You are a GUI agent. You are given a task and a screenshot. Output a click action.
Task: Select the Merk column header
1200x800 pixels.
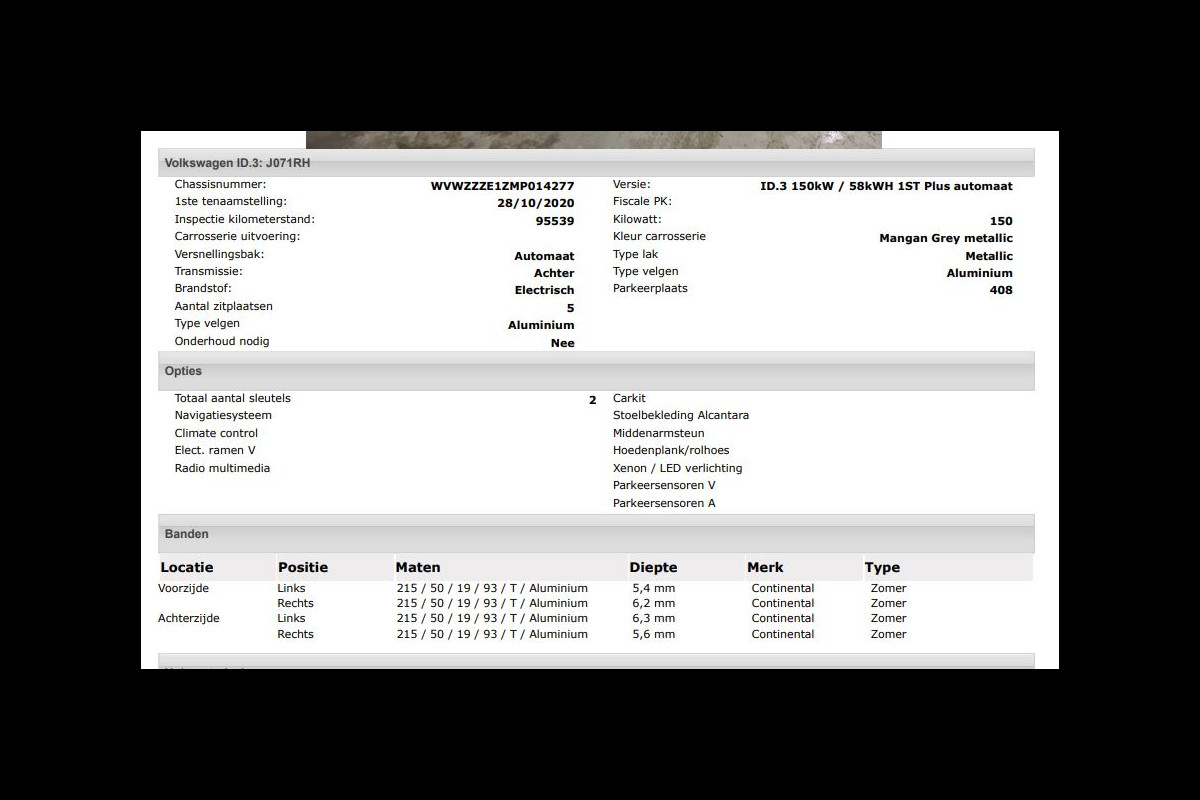[765, 568]
